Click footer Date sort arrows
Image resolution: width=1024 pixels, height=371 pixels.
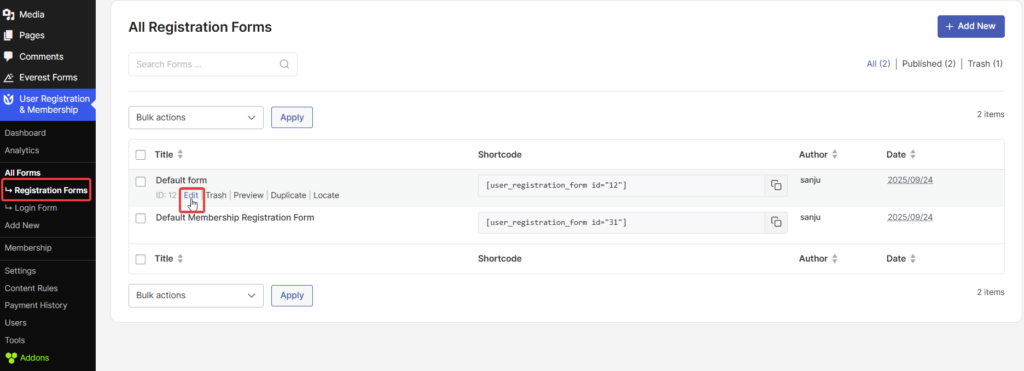tap(913, 259)
